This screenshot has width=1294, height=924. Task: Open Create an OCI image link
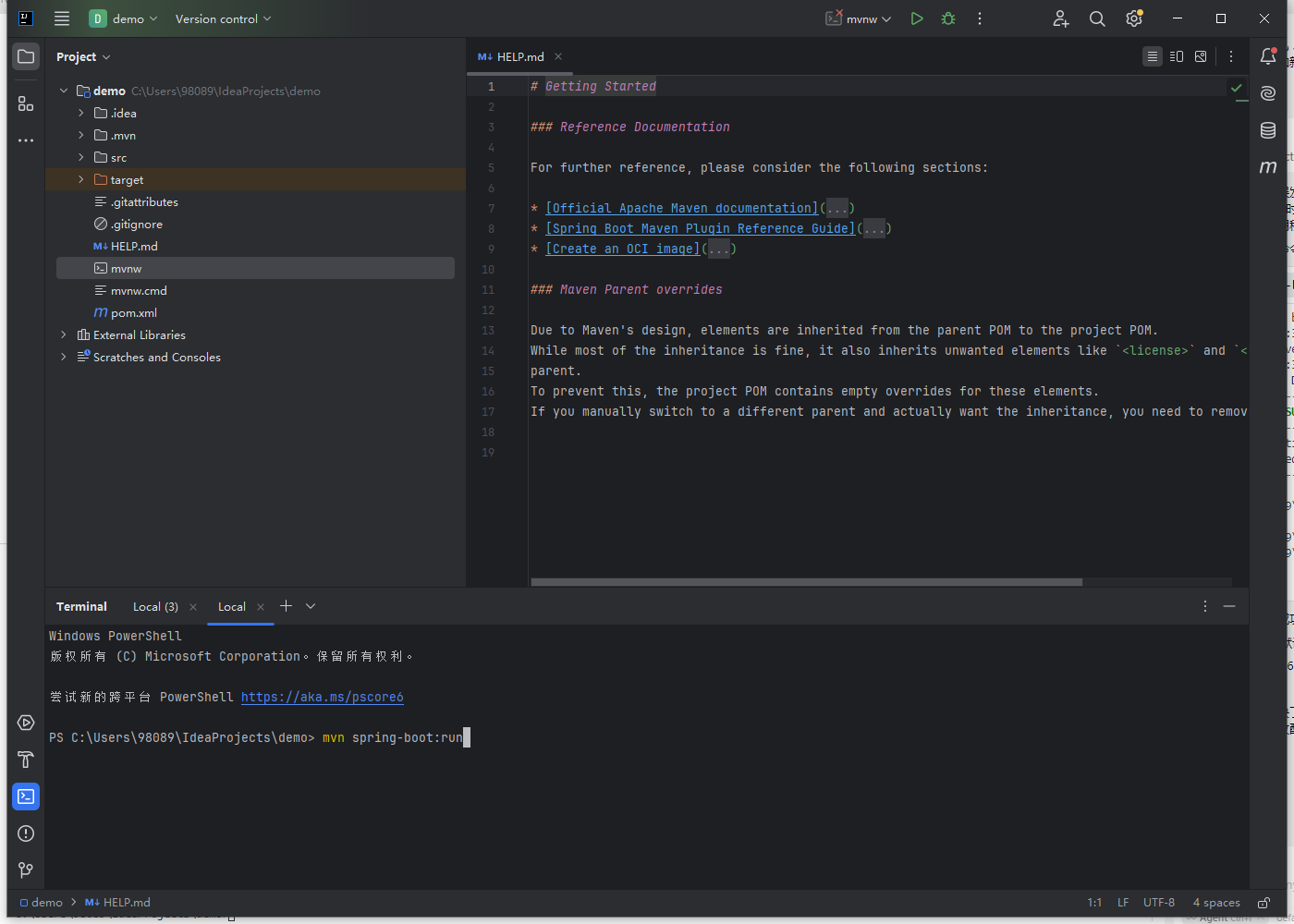(x=623, y=249)
